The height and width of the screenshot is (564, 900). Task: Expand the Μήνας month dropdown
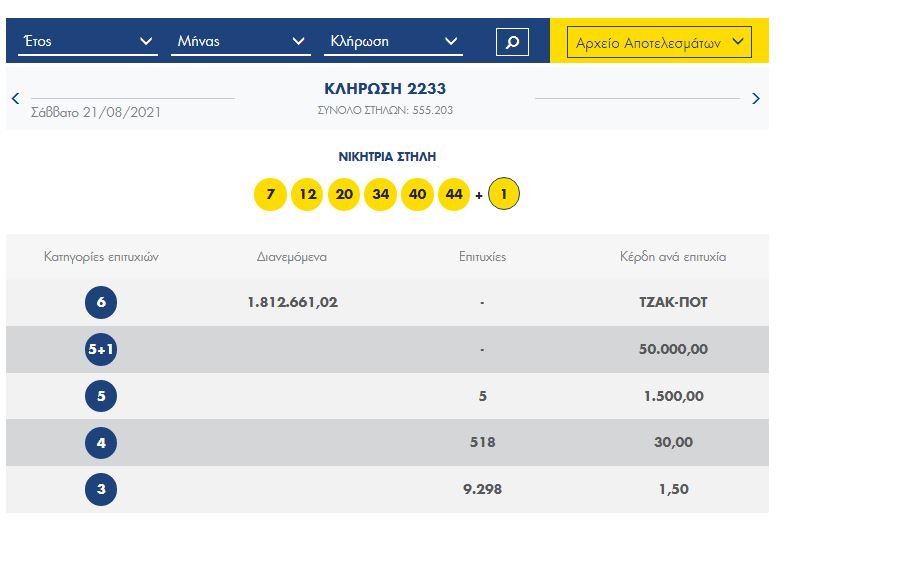point(240,41)
